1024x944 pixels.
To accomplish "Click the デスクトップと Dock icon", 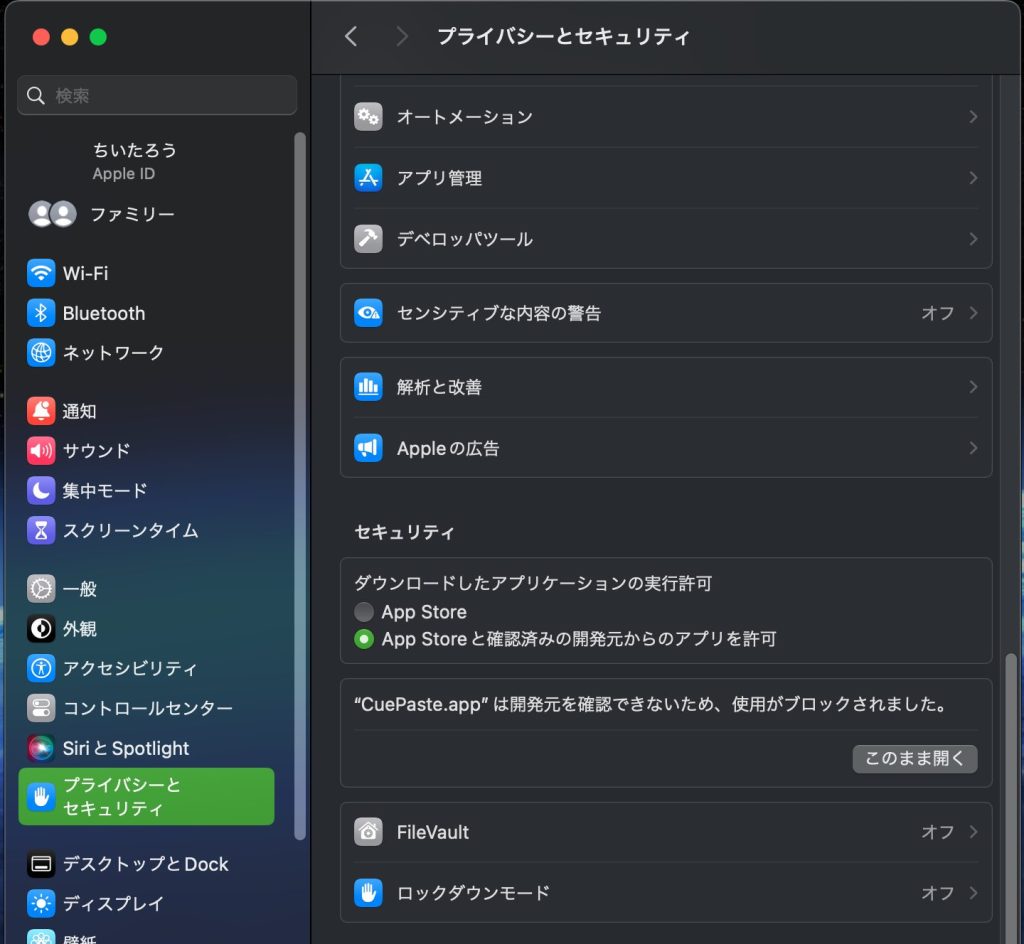I will 41,864.
